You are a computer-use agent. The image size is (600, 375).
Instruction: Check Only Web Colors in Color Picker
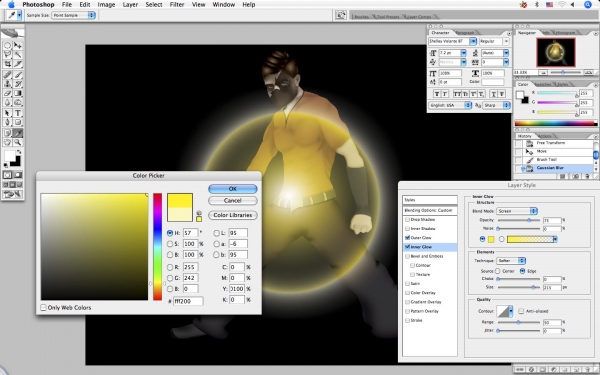pos(43,308)
